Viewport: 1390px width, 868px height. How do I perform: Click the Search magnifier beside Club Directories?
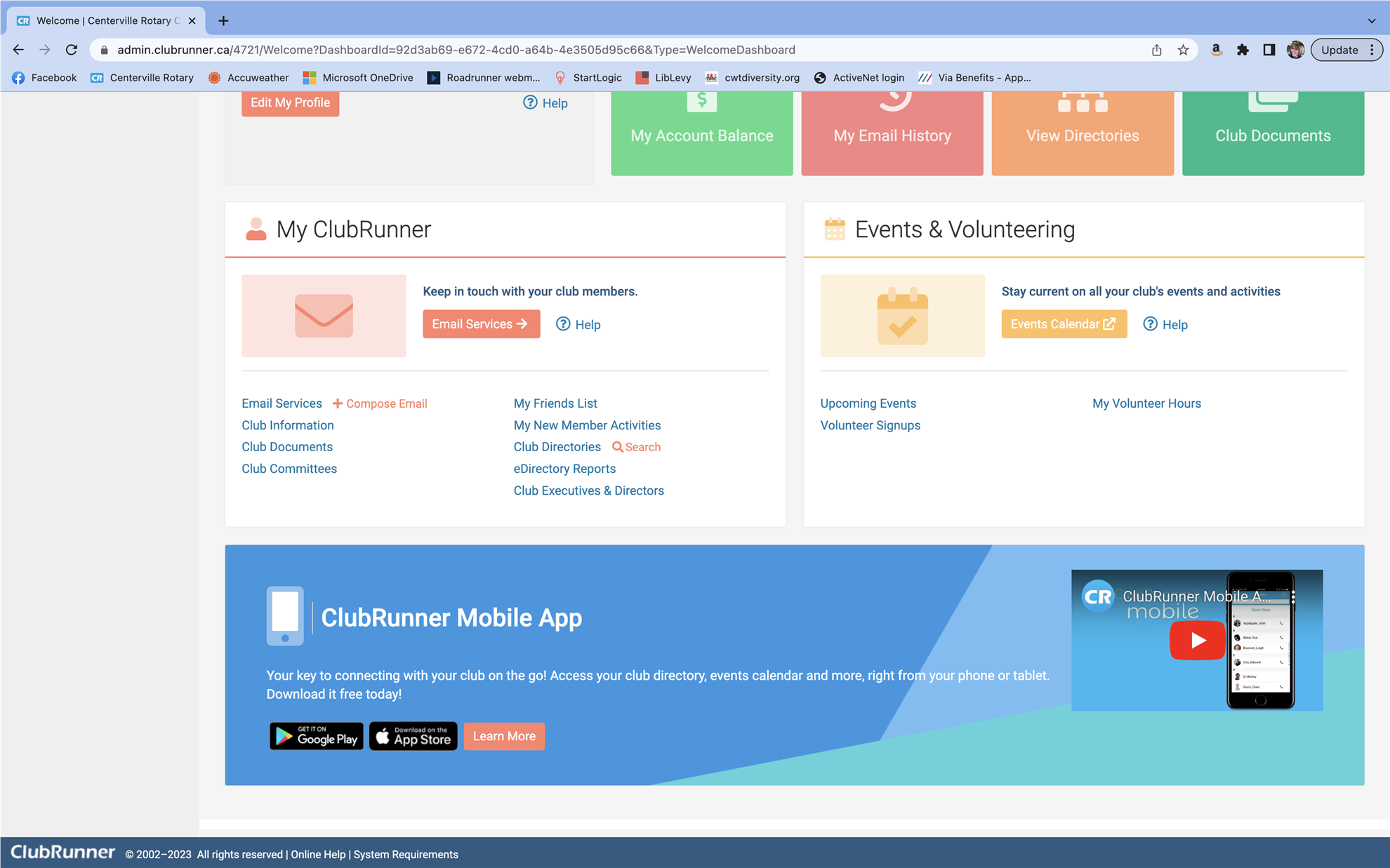click(618, 447)
